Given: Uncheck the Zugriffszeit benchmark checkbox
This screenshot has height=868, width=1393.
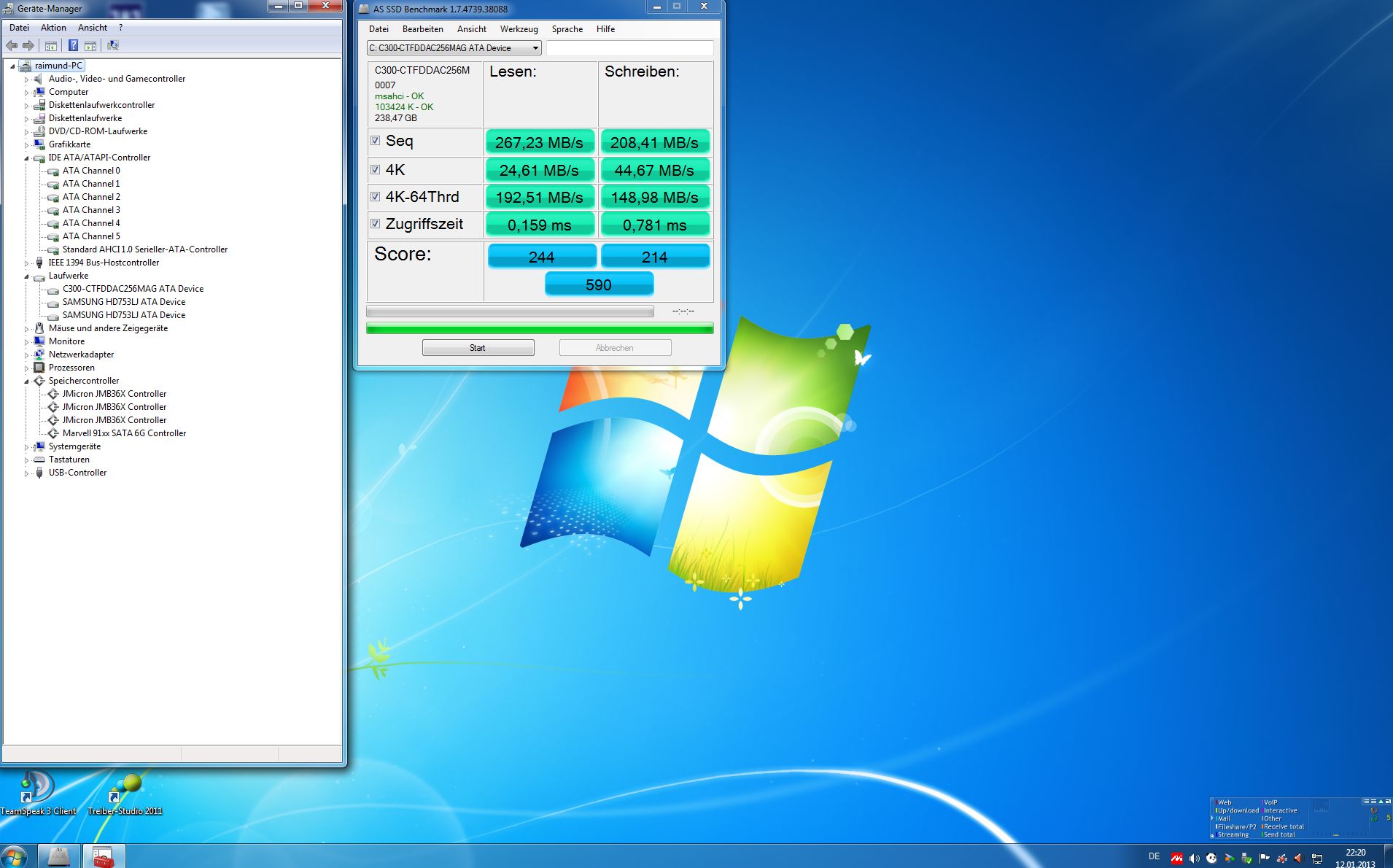Looking at the screenshot, I should 375,223.
